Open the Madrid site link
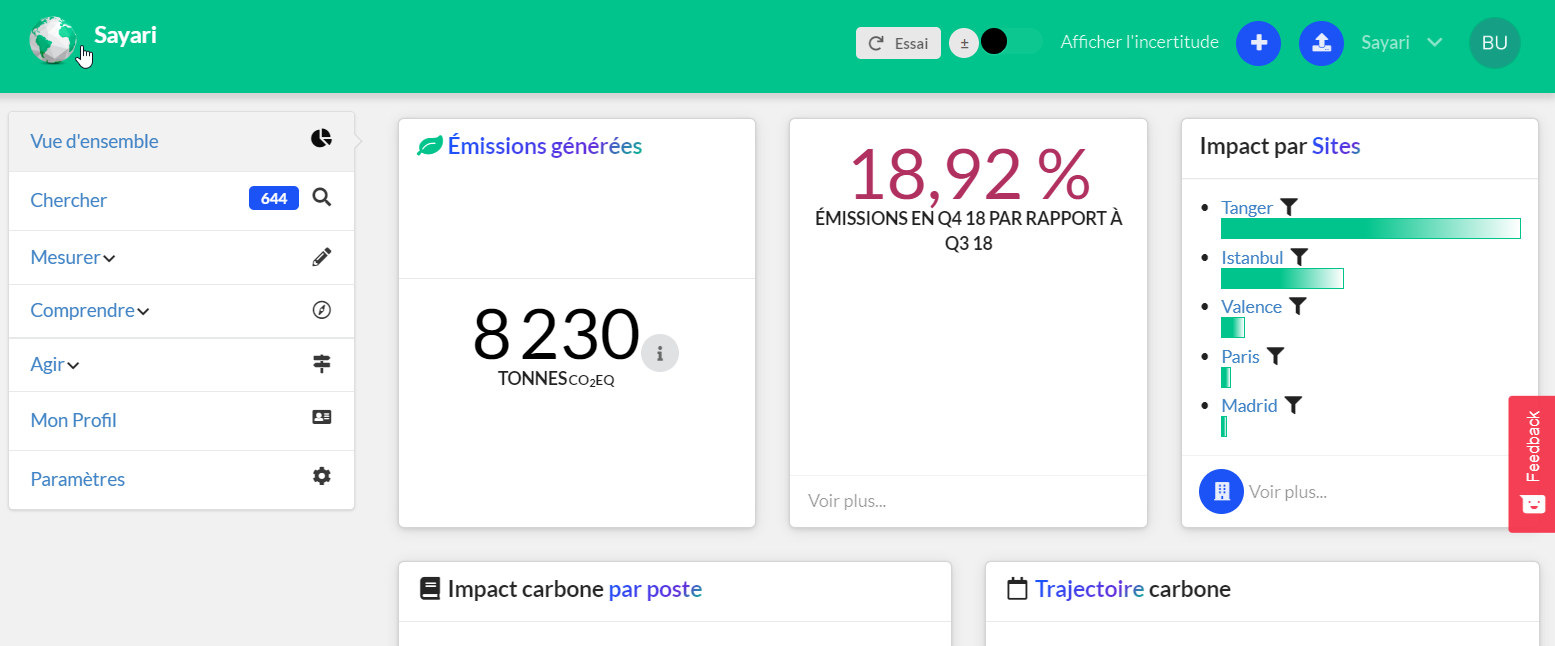Image resolution: width=1555 pixels, height=646 pixels. pyautogui.click(x=1249, y=405)
